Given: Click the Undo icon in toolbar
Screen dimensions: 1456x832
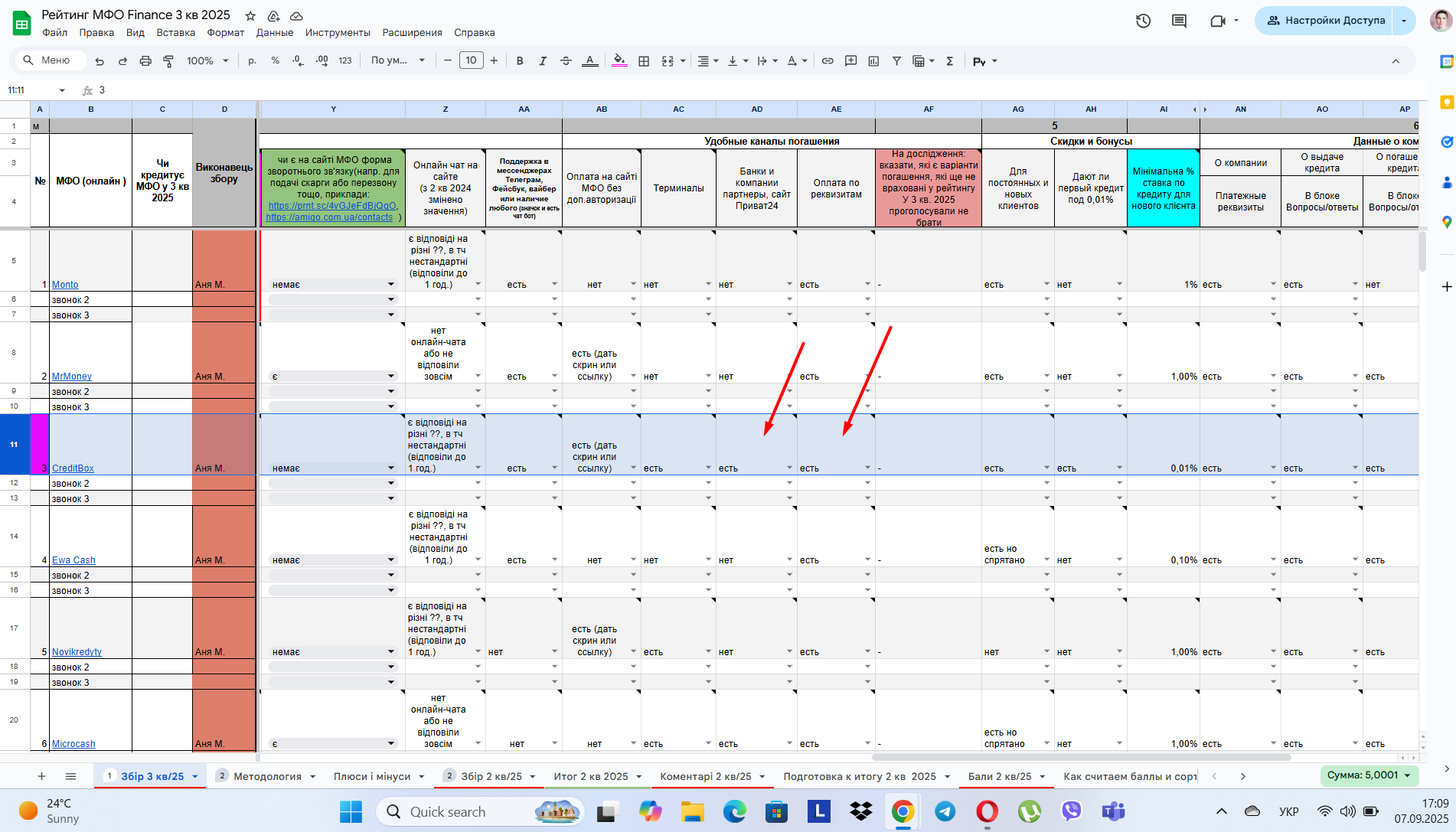Looking at the screenshot, I should (100, 61).
